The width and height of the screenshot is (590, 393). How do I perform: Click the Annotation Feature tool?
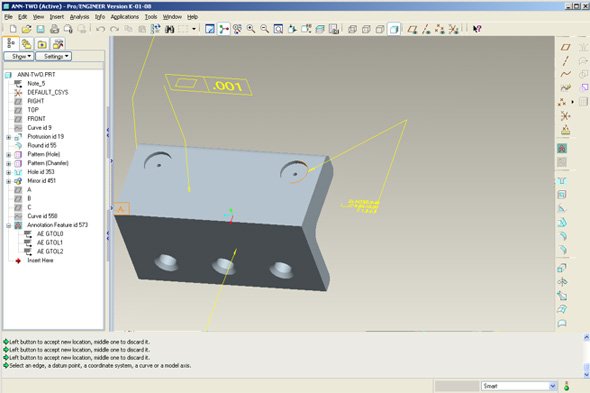(562, 148)
